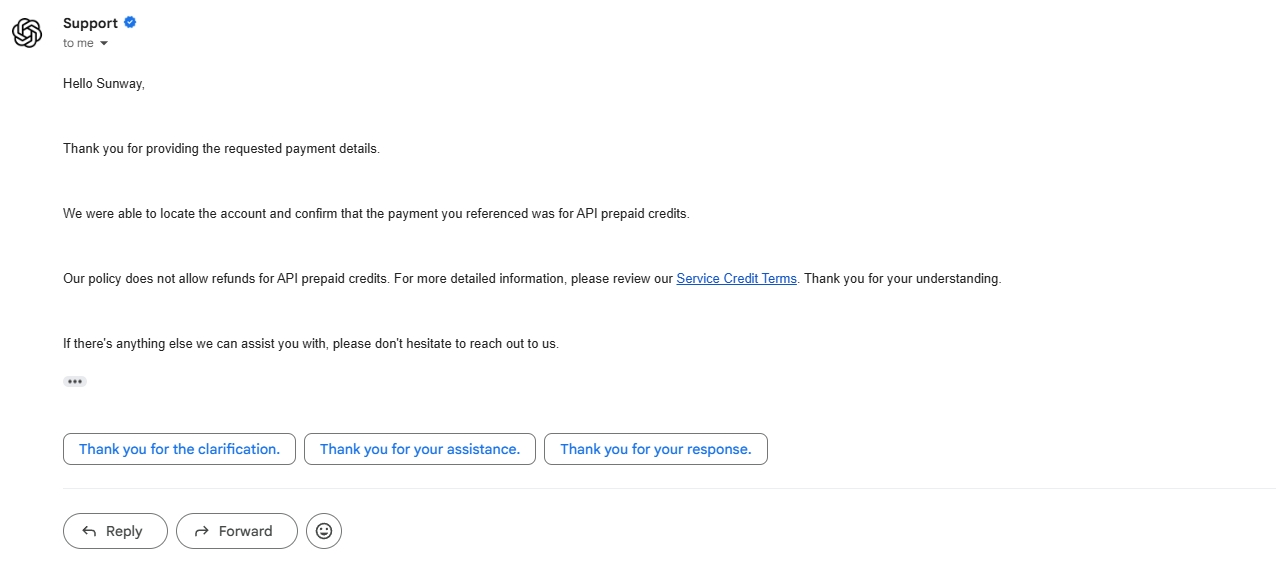Click the sentence about requested payment details
The width and height of the screenshot is (1276, 574).
[221, 149]
